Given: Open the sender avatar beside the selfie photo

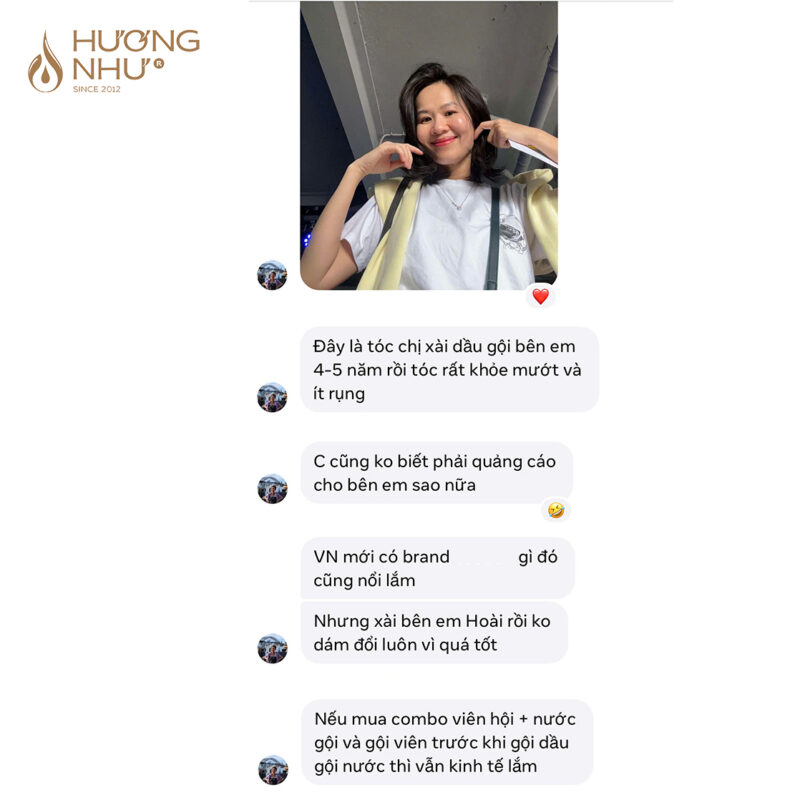Looking at the screenshot, I should coord(272,275).
